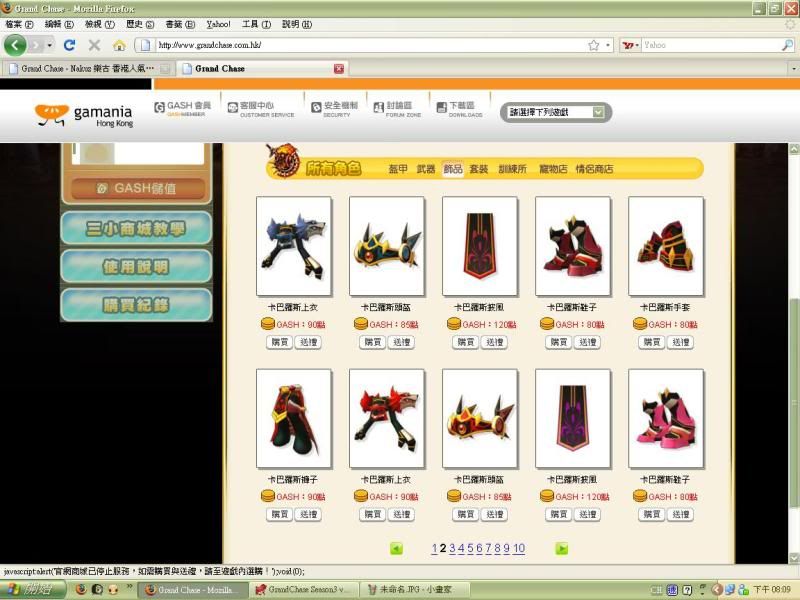Open the Yahoo search engine dropdown
Screen dimensions: 800x600
[x=631, y=45]
